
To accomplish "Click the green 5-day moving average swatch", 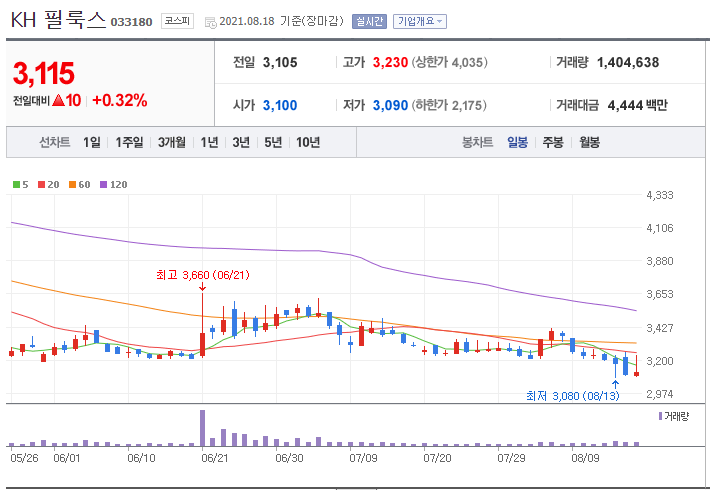I will (16, 184).
